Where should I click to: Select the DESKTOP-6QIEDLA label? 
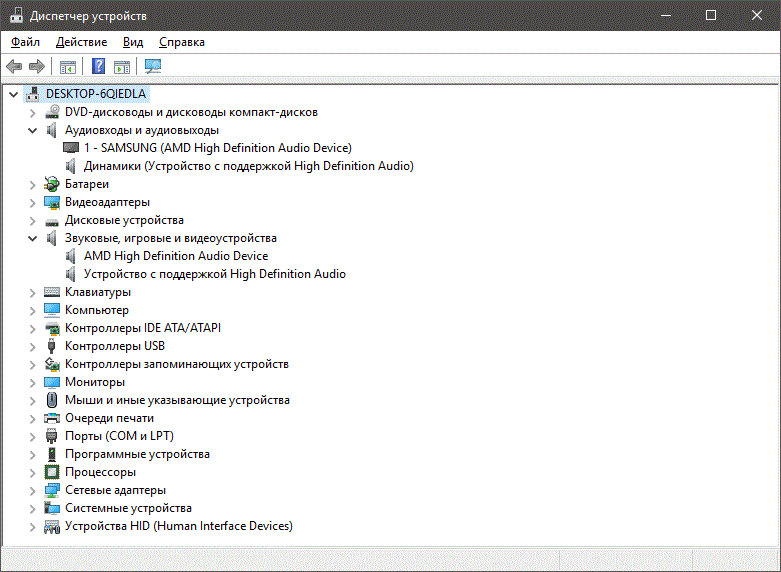click(x=96, y=94)
